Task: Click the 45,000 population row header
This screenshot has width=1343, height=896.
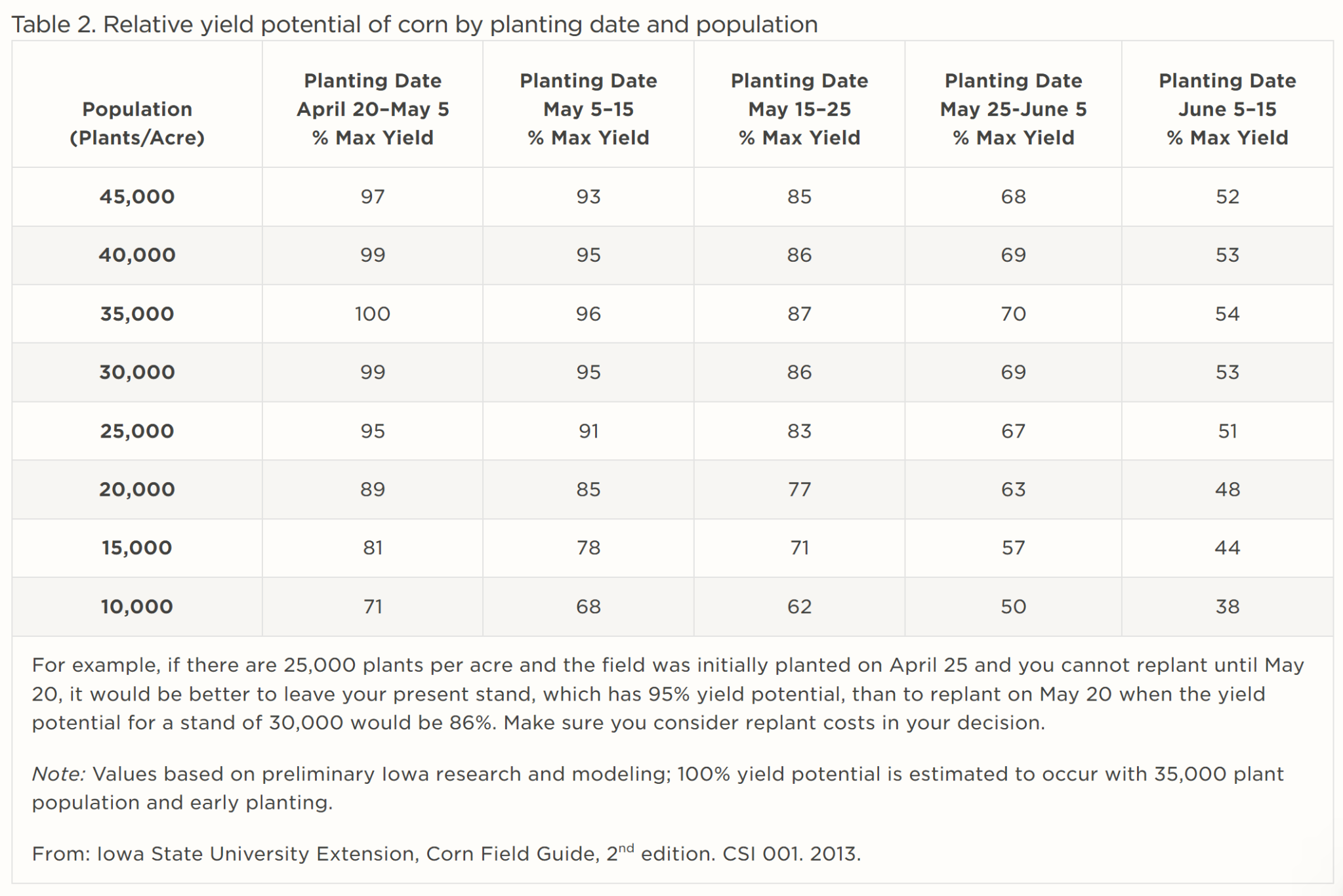Action: click(137, 197)
